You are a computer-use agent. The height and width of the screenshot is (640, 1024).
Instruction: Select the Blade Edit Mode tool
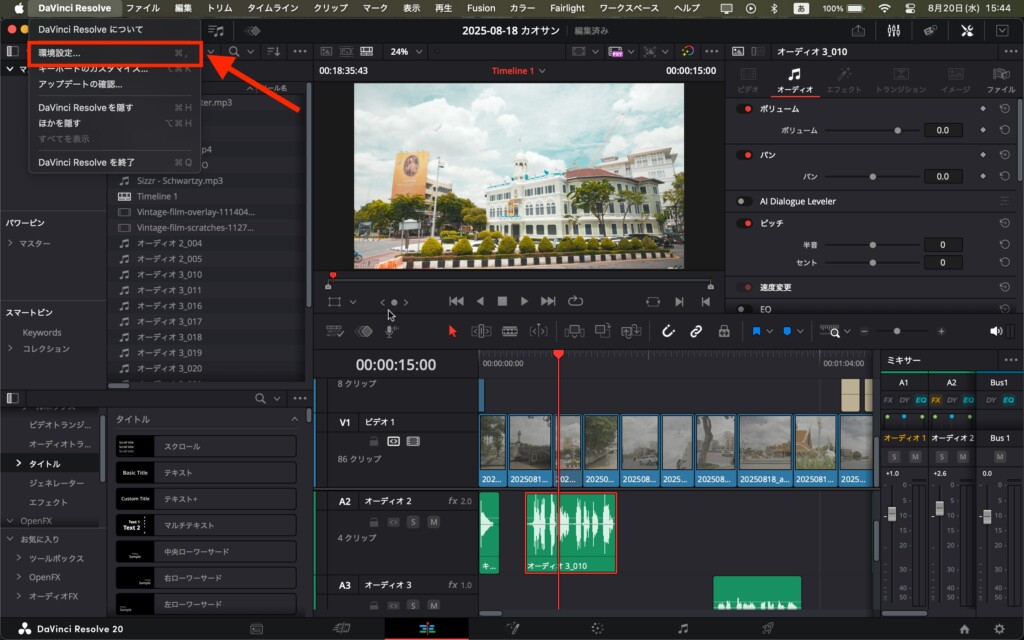click(x=510, y=331)
